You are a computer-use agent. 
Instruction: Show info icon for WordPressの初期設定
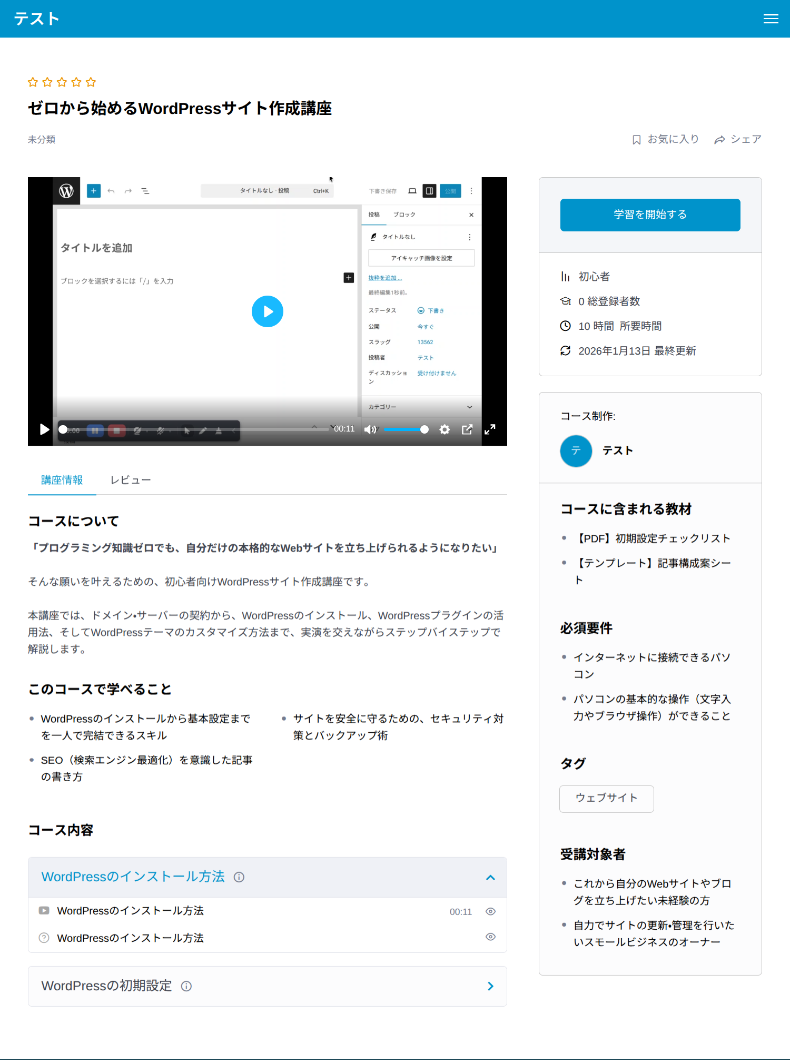[187, 986]
